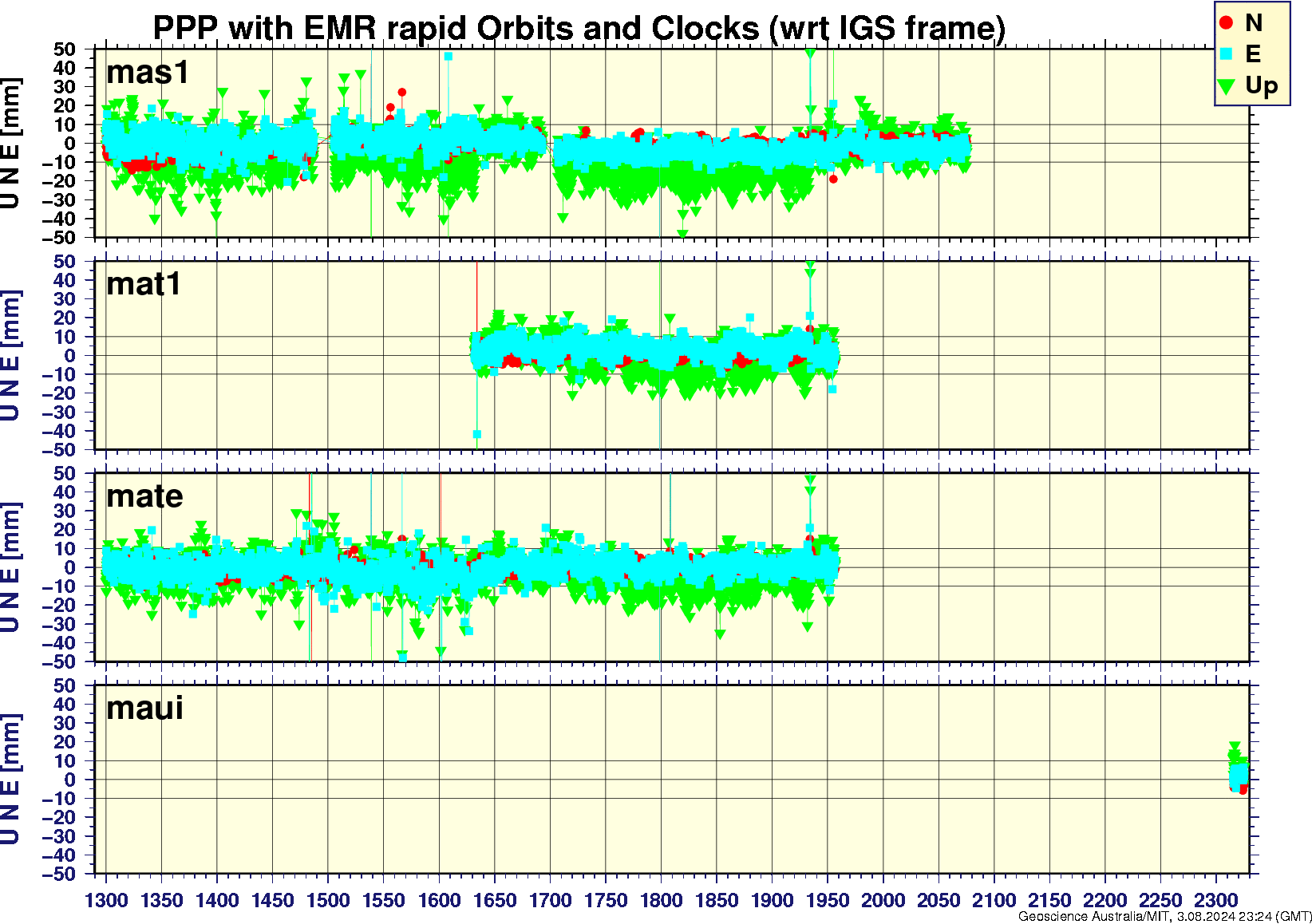1312x924 pixels.
Task: Click the x-axis tick label 1550
Action: point(384,901)
